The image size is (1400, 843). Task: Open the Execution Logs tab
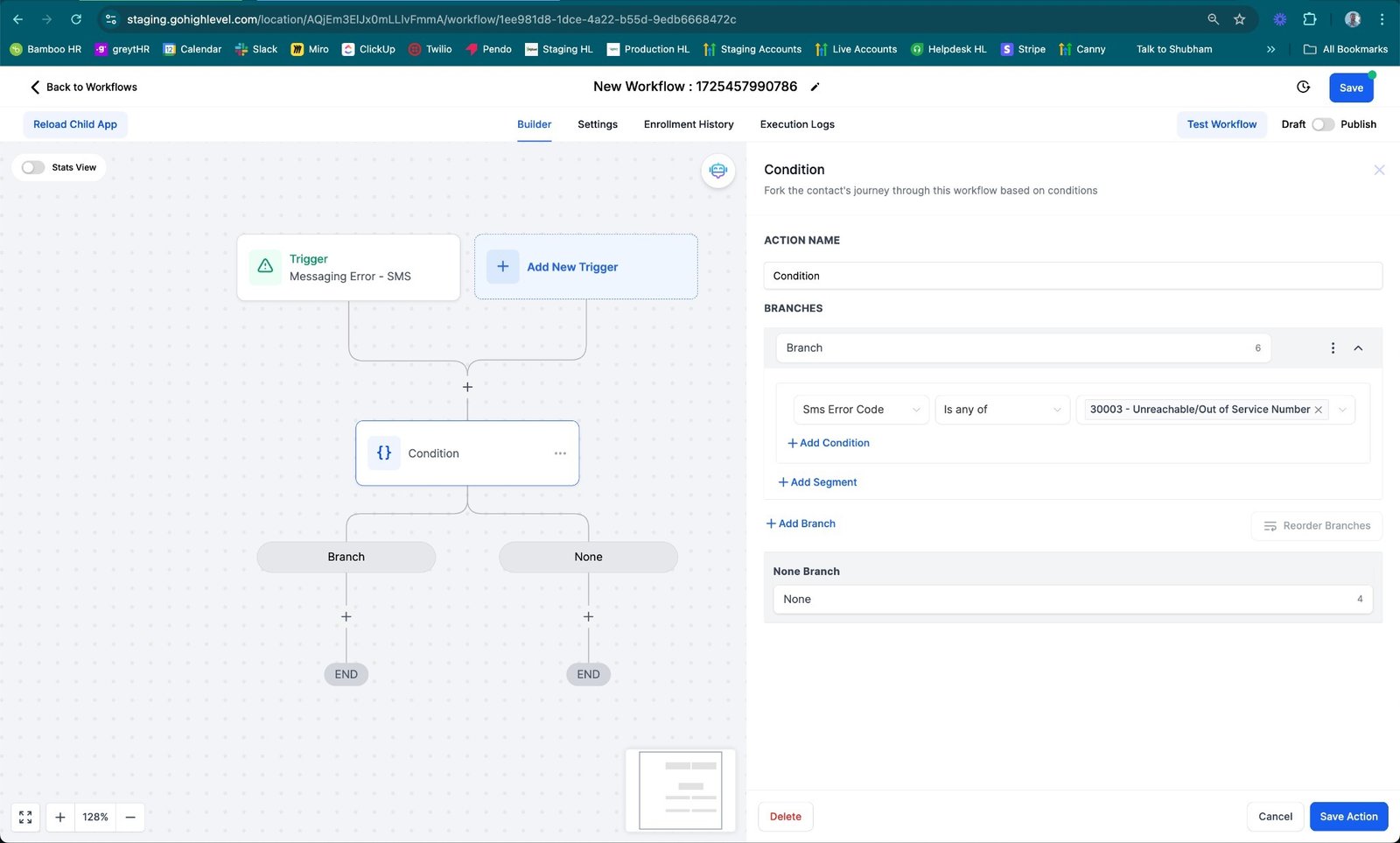click(796, 124)
